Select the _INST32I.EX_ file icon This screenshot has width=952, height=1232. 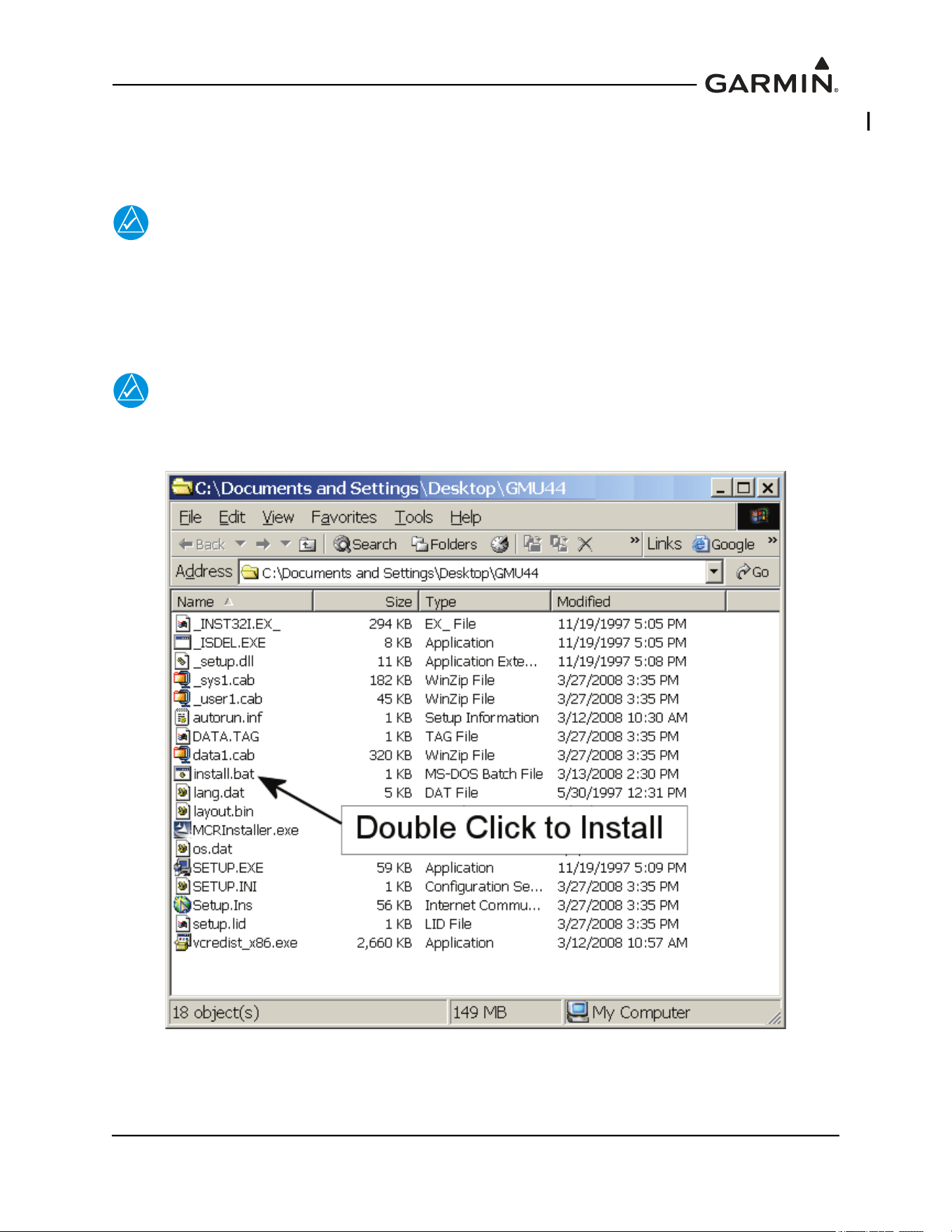183,623
